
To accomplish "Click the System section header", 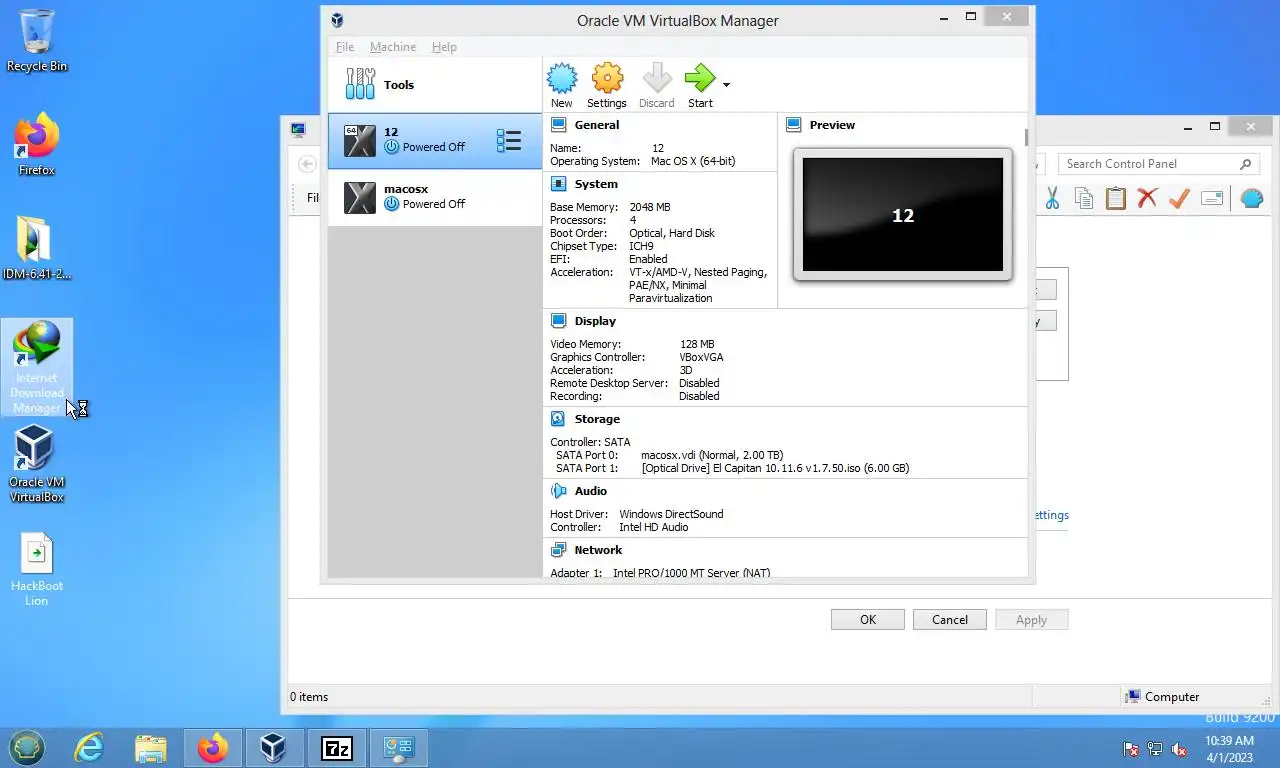I will point(596,184).
